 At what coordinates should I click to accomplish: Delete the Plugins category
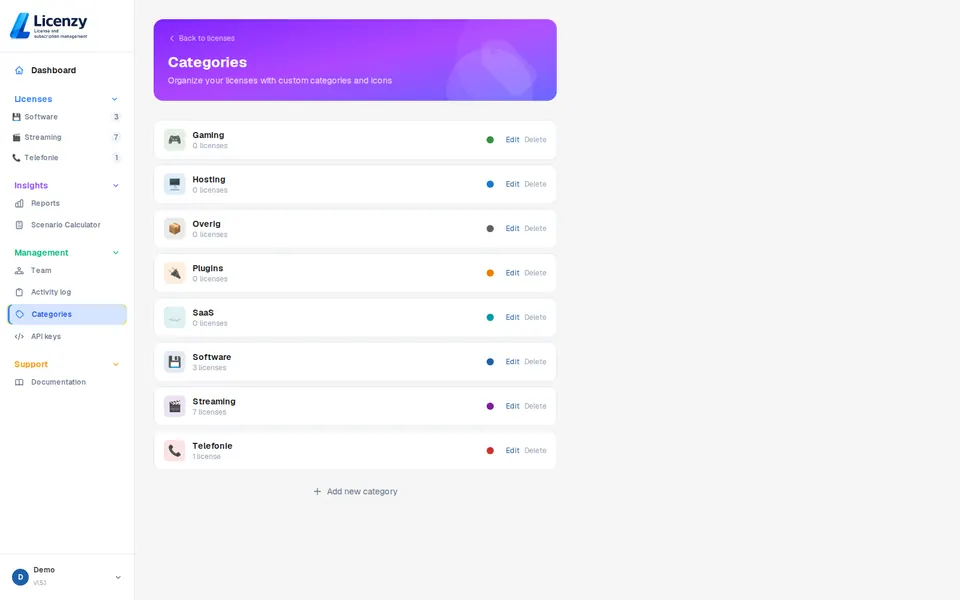tap(535, 273)
